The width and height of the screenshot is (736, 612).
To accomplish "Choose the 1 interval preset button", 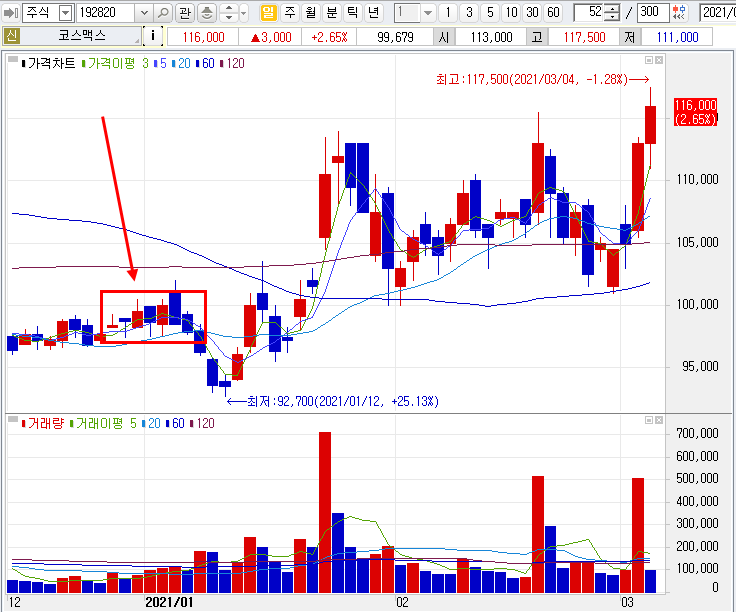I will coord(448,13).
